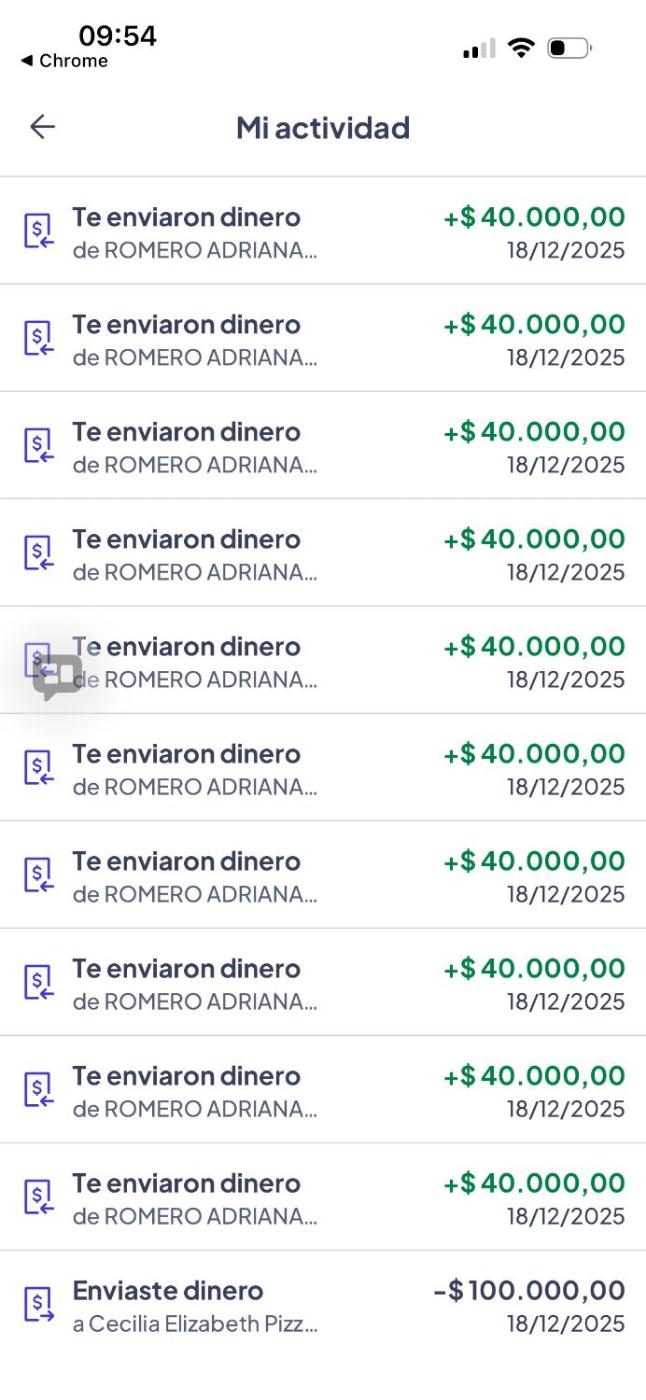Tap recipient "a Cecilia Elizabeth Pizz..."
646x1400 pixels.
tap(195, 1324)
